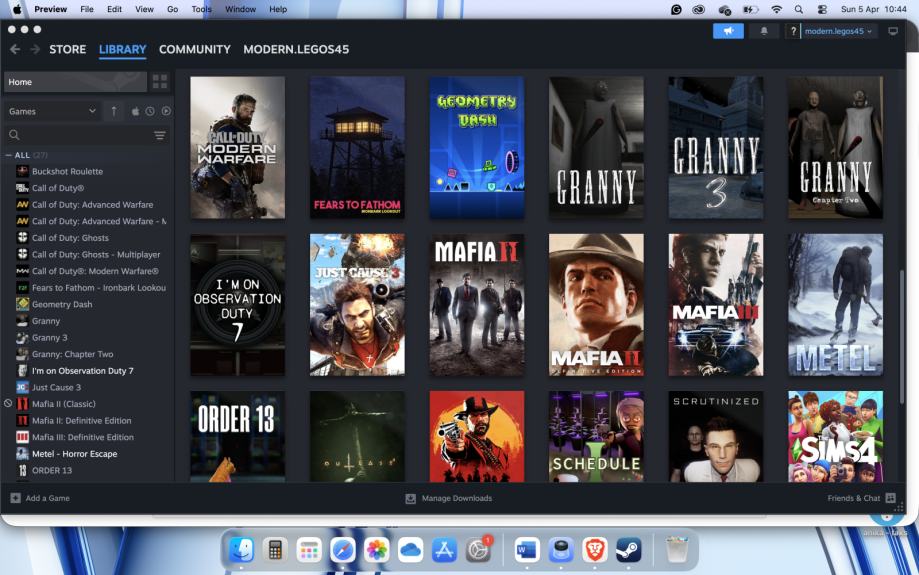Viewport: 919px width, 575px height.
Task: Open Safari from the Dock
Action: (x=343, y=550)
